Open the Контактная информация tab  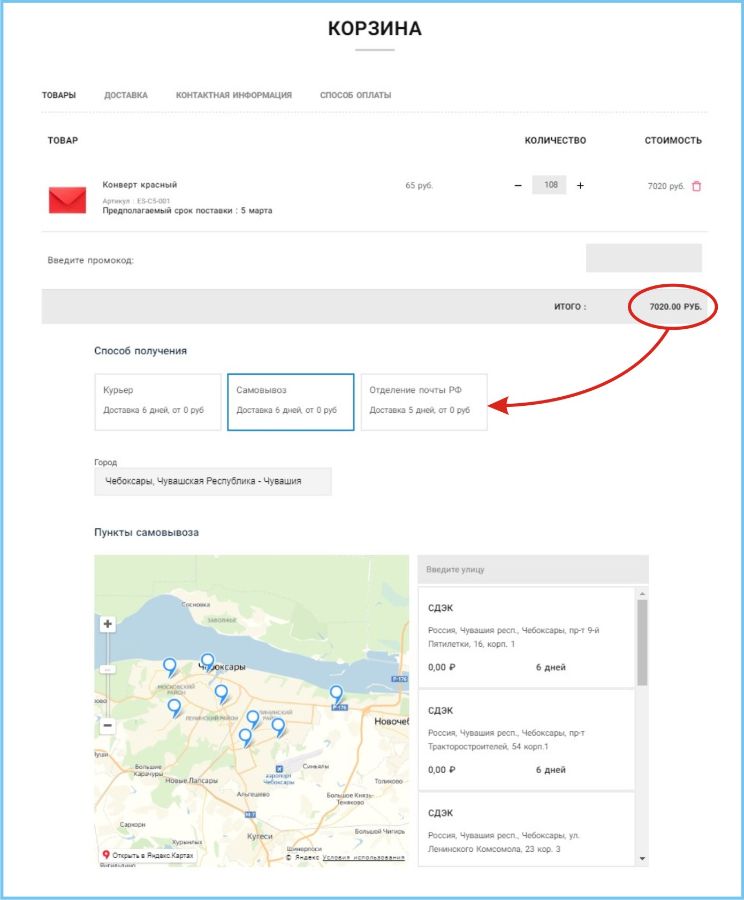(234, 96)
